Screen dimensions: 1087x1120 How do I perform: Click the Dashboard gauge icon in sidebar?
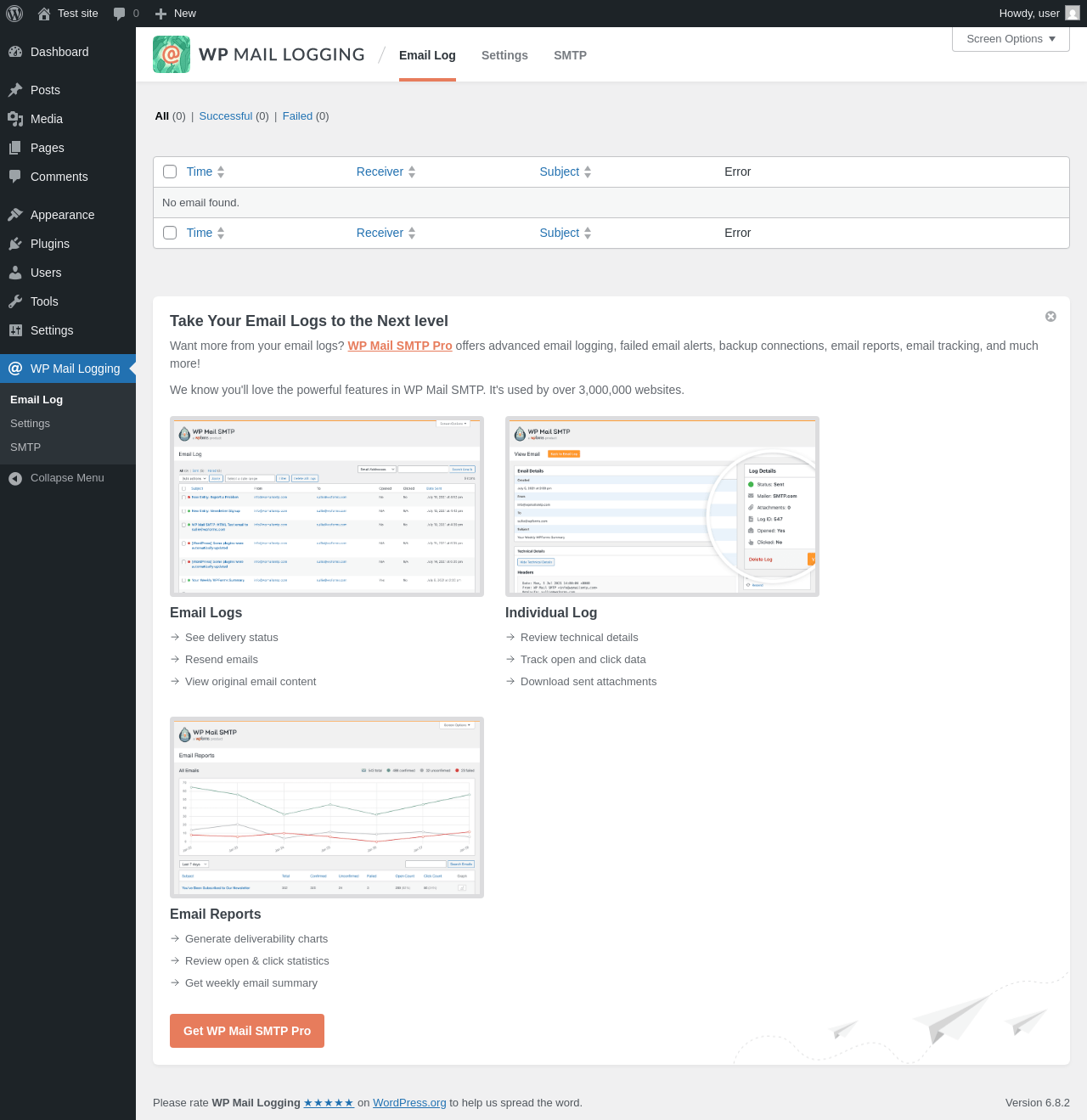[15, 52]
